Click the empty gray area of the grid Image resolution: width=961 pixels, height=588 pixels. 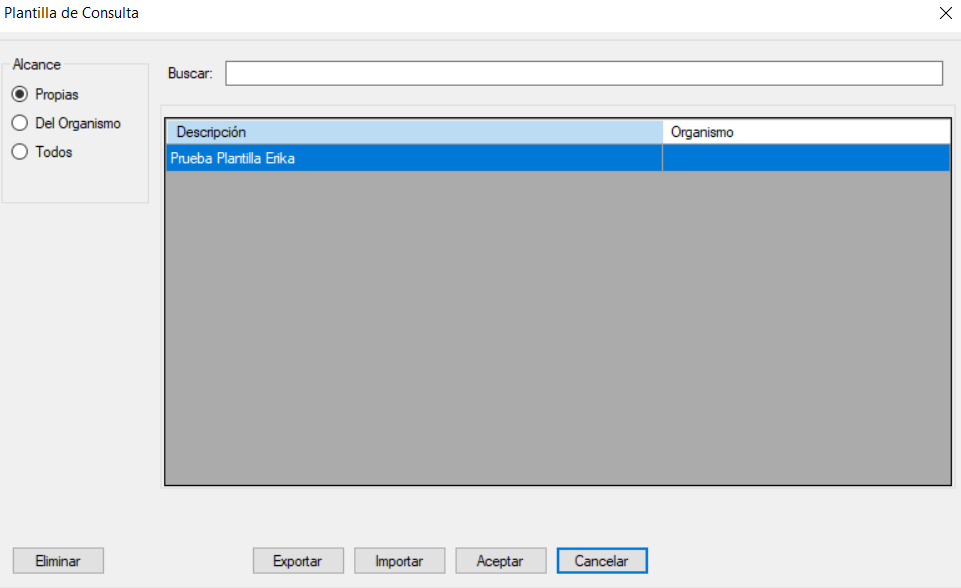click(x=557, y=330)
